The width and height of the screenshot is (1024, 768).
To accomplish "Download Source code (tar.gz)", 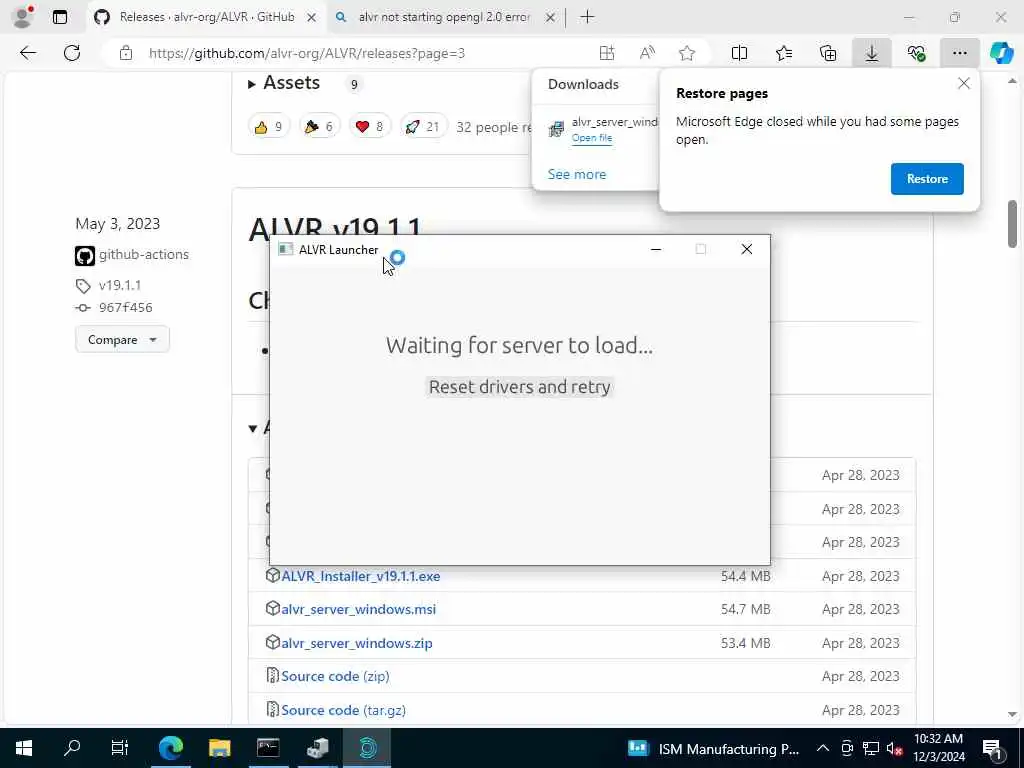I will 344,711.
